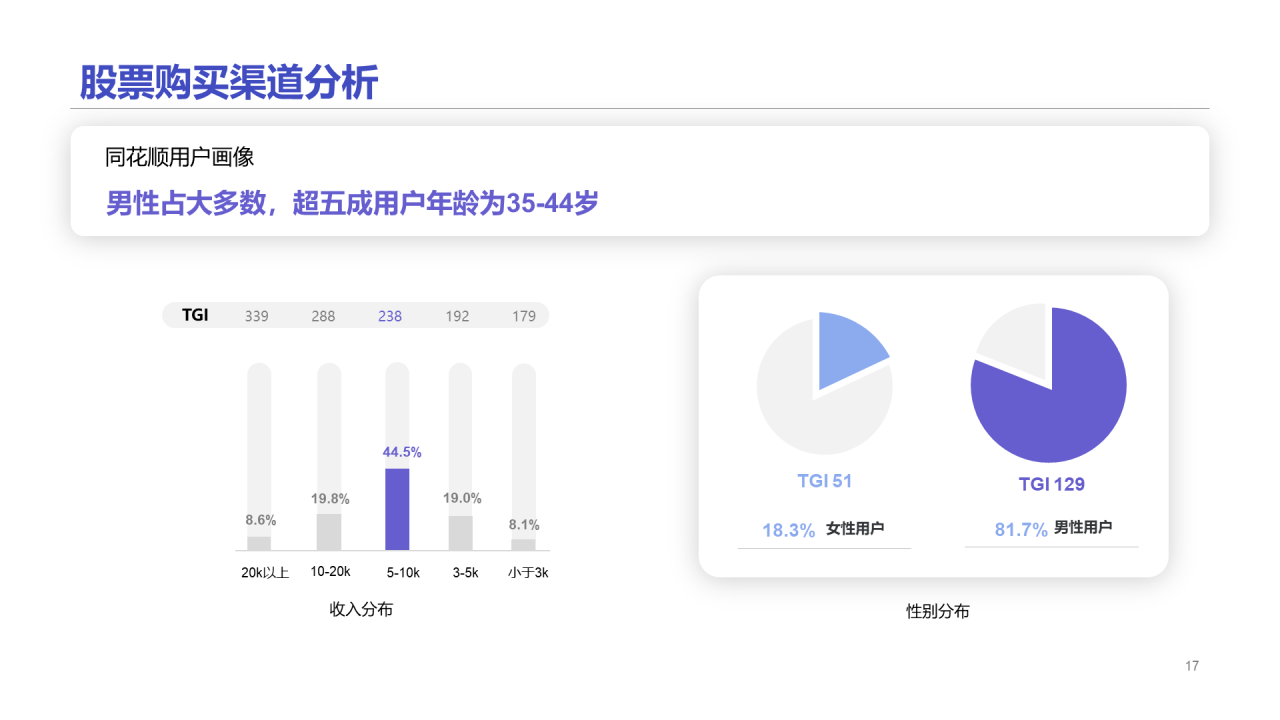The image size is (1280, 720).
Task: Click the TGI value 339
Action: click(257, 316)
